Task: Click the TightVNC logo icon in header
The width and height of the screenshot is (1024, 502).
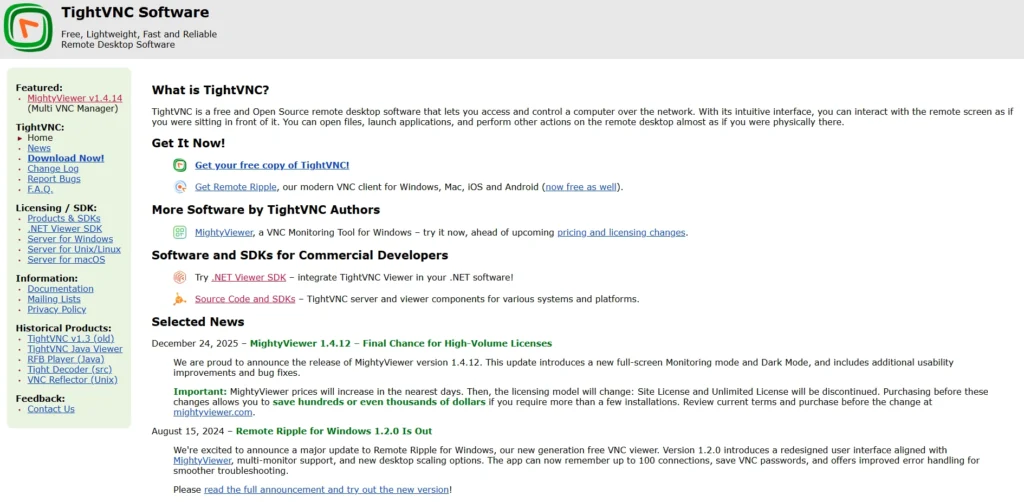Action: coord(28,27)
